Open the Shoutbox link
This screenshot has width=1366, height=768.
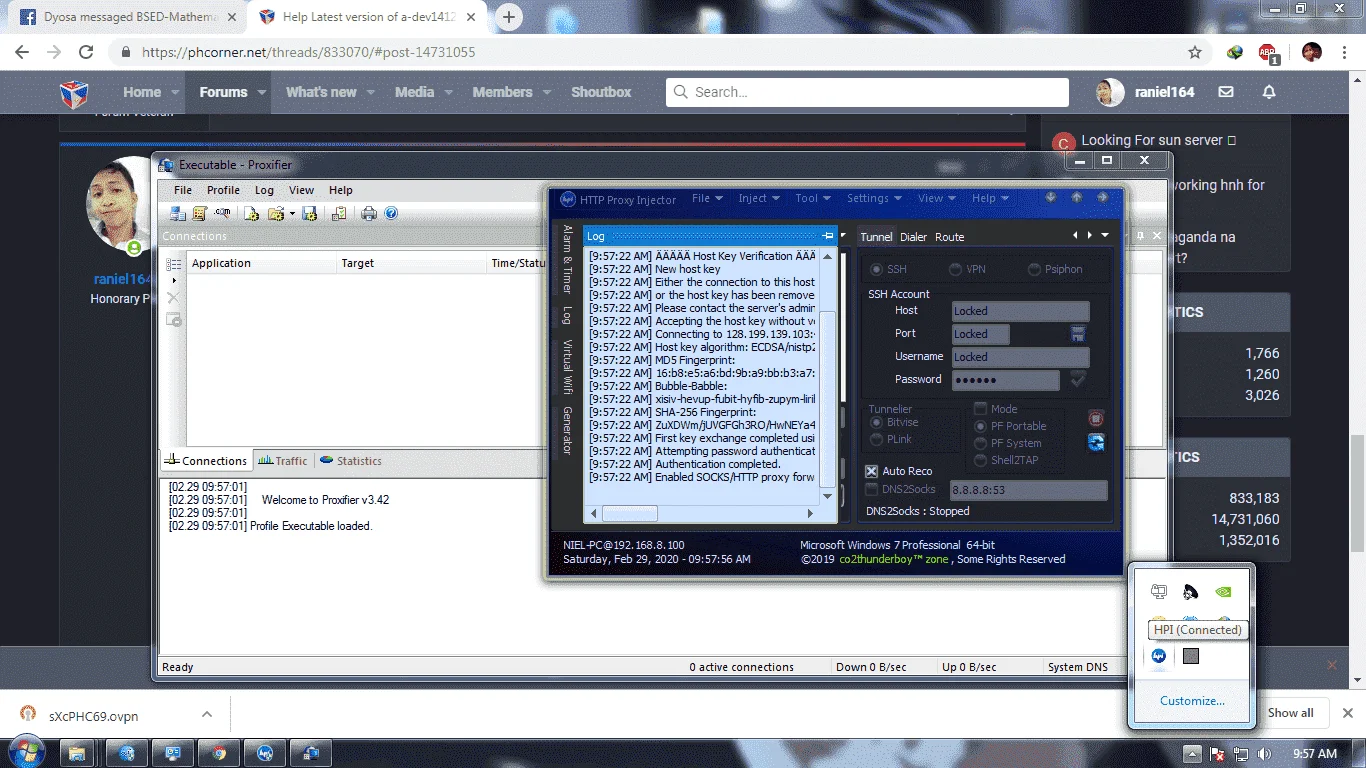601,92
